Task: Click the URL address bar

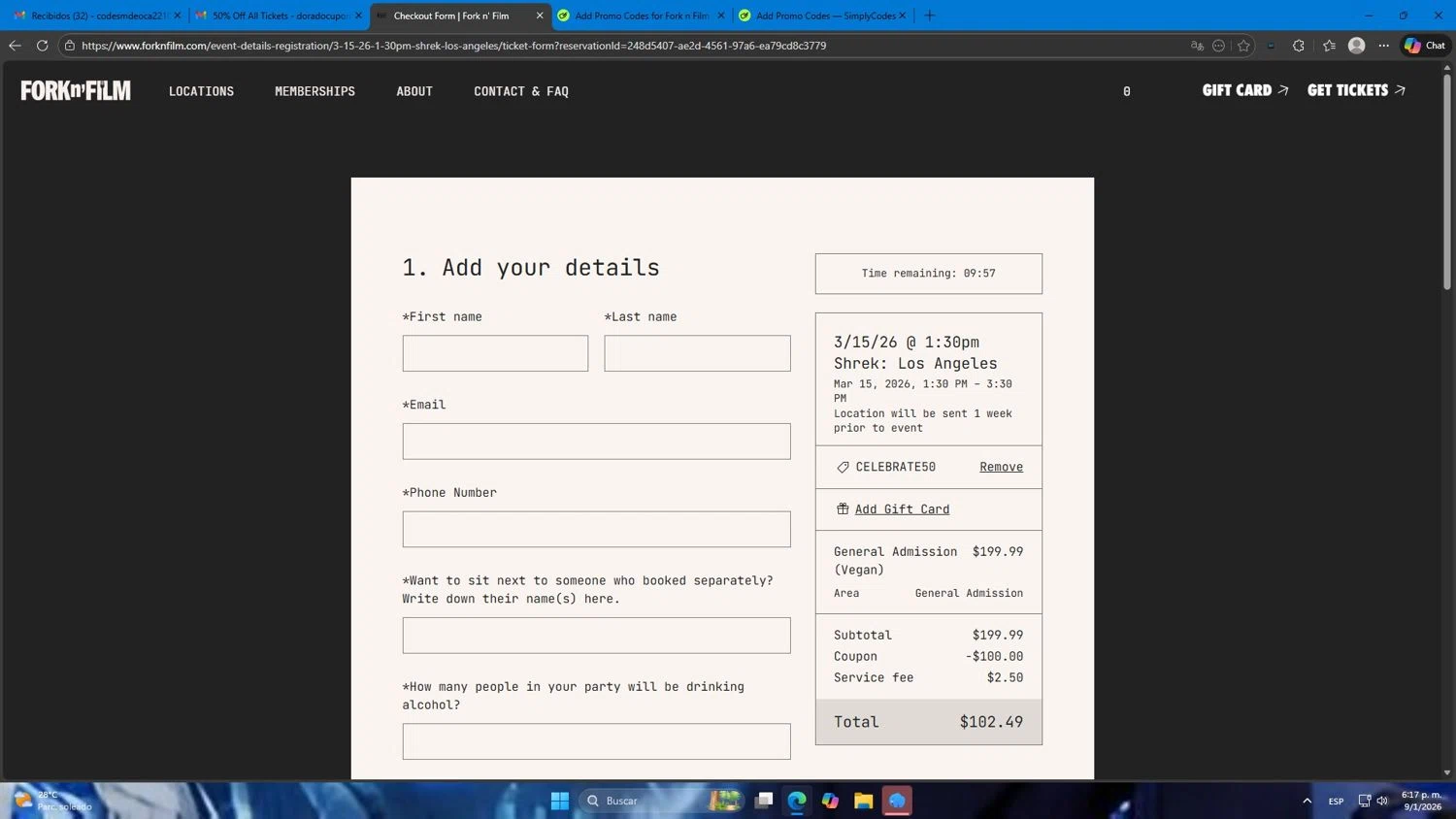Action: tap(621, 46)
